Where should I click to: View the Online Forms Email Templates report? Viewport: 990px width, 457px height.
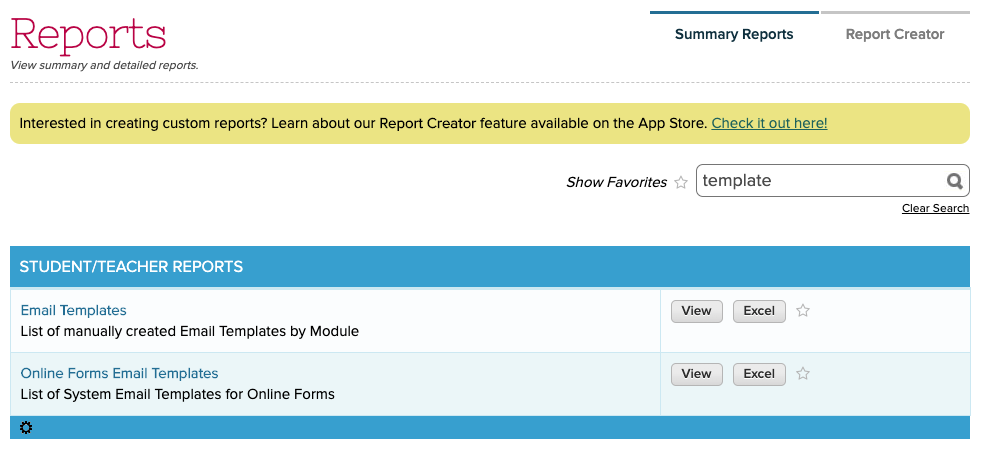696,374
